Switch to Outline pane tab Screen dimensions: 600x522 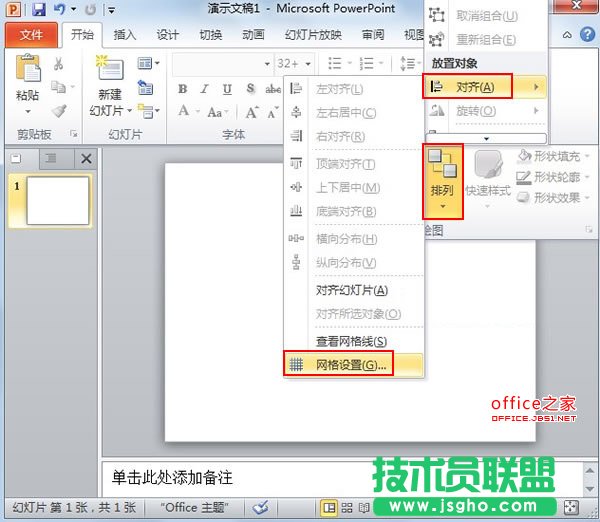pyautogui.click(x=51, y=158)
